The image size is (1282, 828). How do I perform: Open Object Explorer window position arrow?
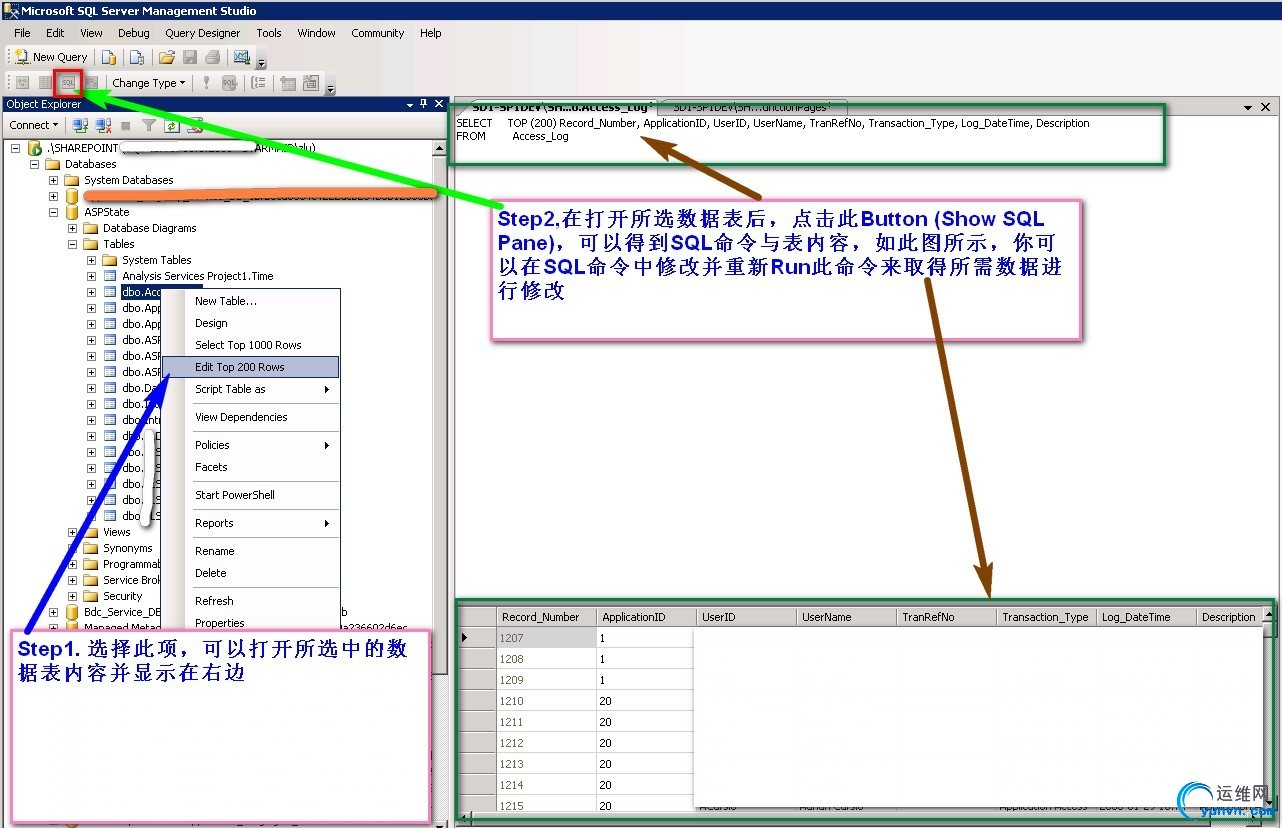[x=410, y=104]
